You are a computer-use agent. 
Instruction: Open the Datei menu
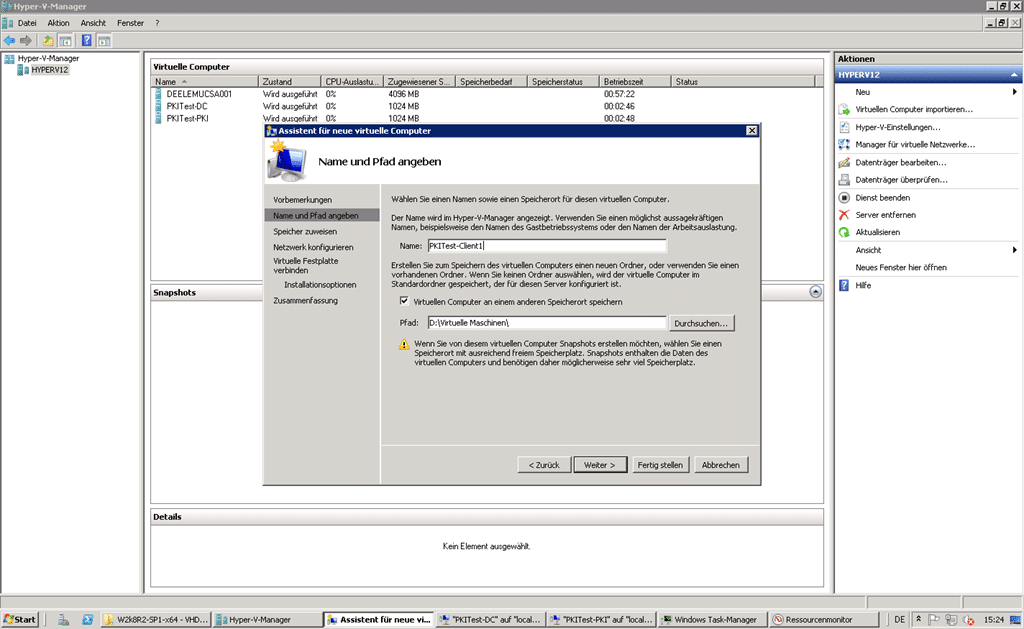[x=27, y=23]
